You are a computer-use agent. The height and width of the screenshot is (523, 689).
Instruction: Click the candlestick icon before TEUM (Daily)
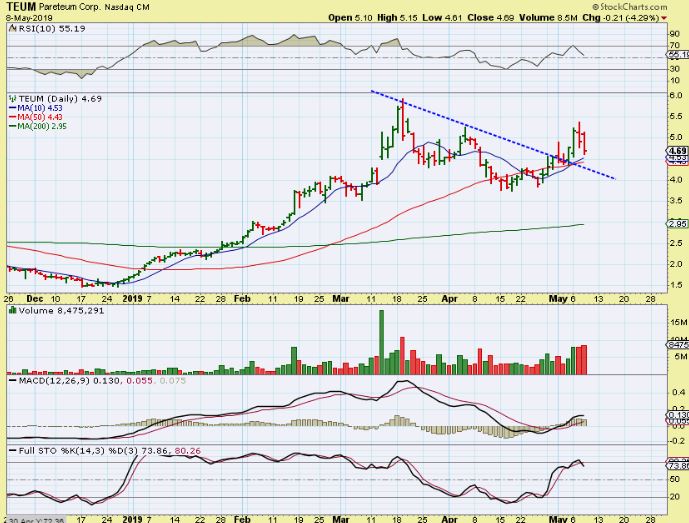[x=13, y=99]
